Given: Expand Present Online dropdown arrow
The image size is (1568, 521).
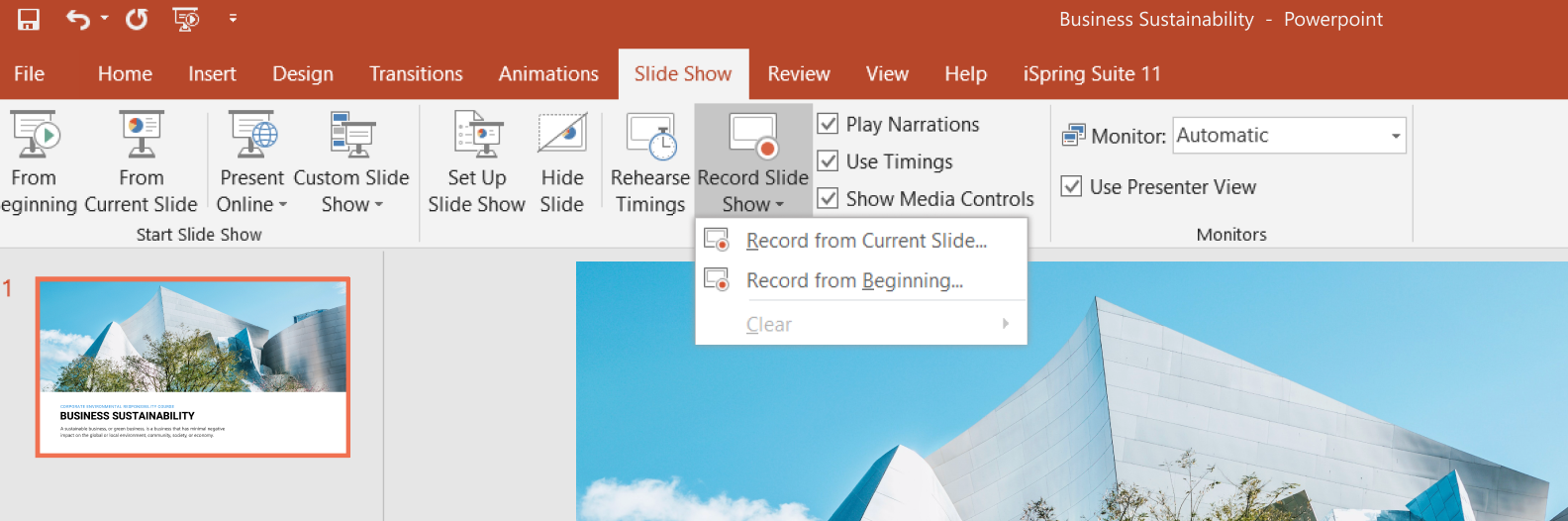Looking at the screenshot, I should click(283, 205).
